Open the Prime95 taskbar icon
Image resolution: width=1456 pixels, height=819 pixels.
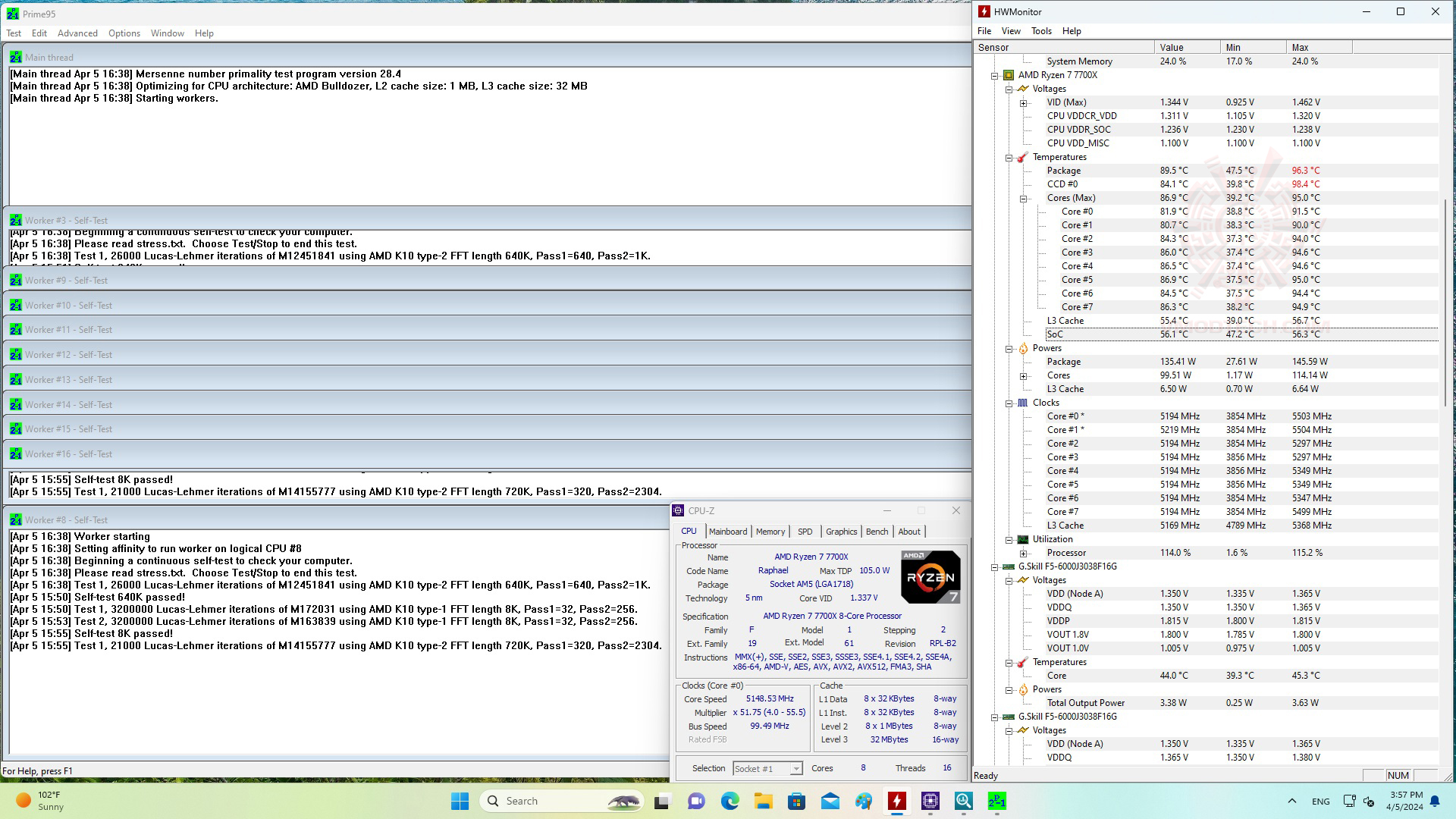point(996,801)
